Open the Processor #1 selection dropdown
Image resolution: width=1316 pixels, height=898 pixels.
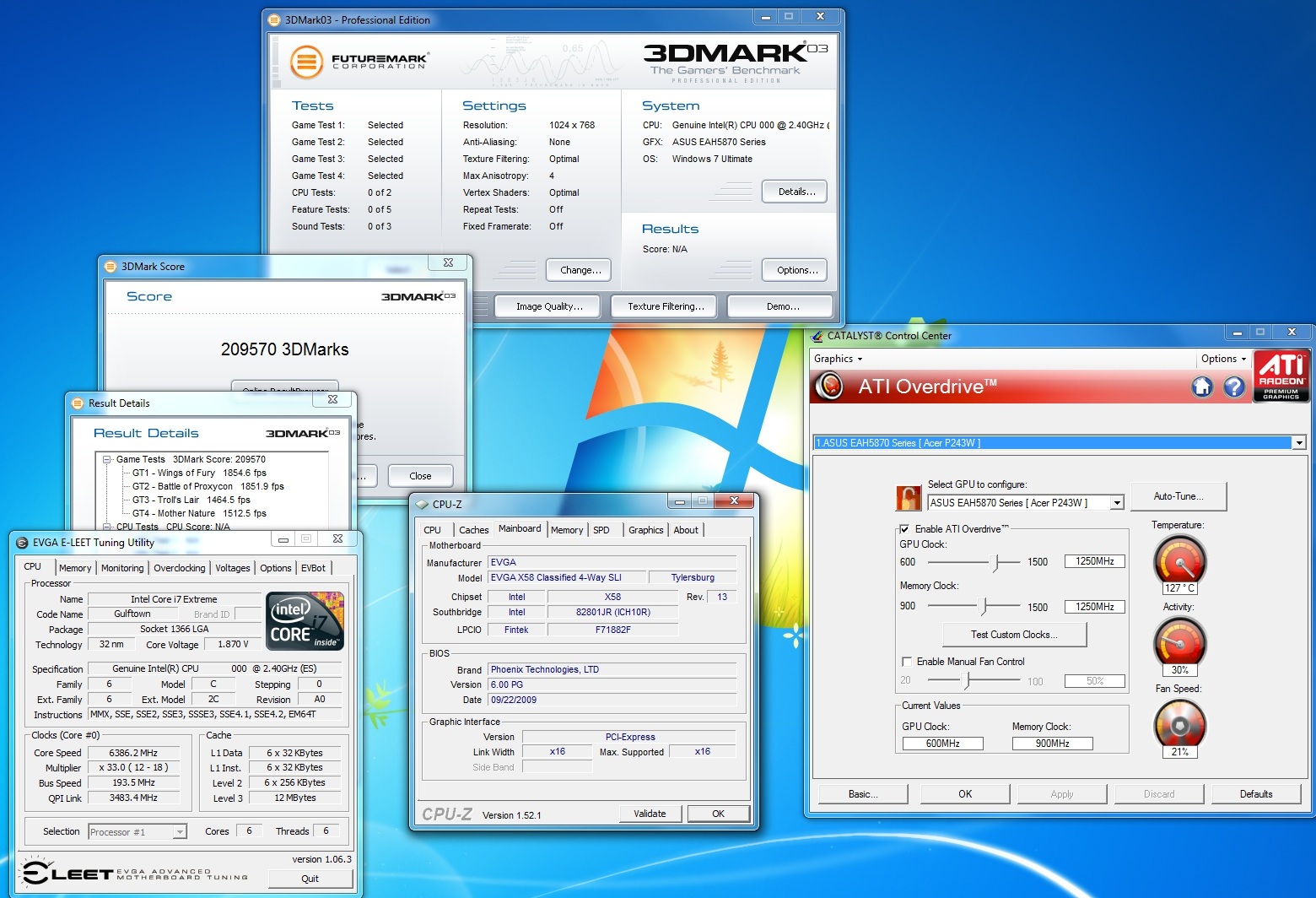pos(180,832)
